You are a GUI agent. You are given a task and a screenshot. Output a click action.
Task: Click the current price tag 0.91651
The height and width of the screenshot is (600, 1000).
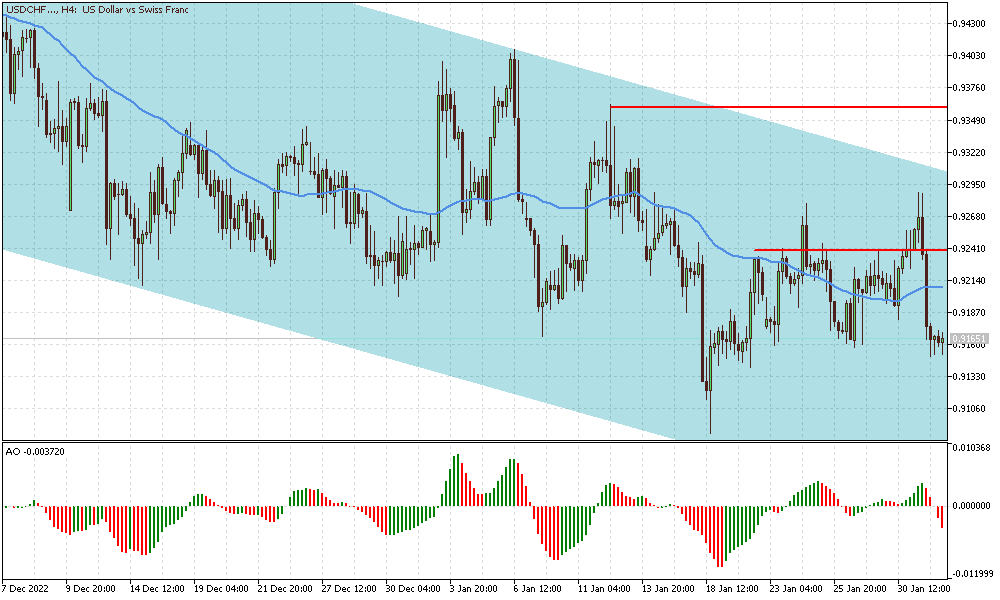coord(969,339)
